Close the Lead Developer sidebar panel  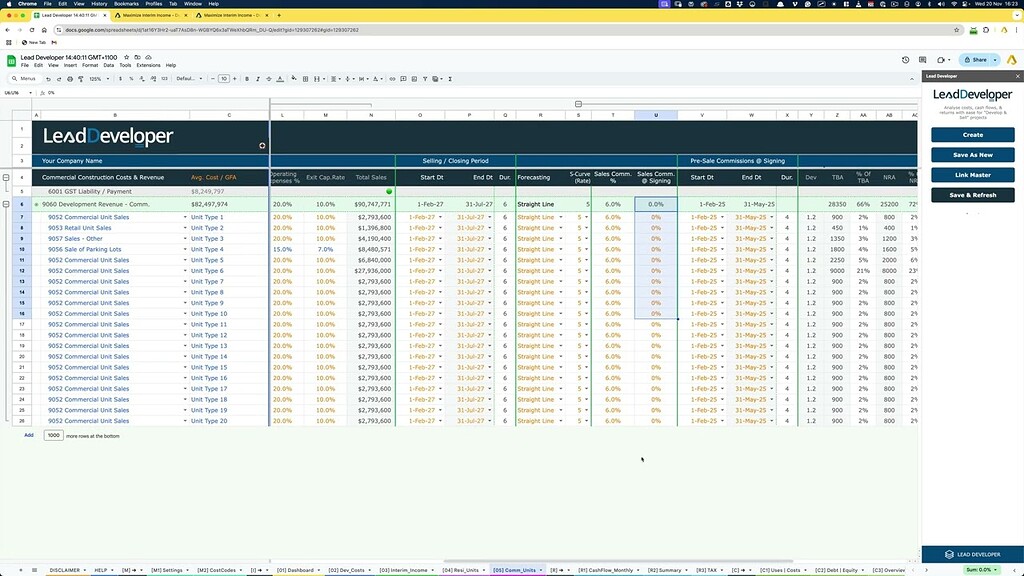[x=1017, y=76]
